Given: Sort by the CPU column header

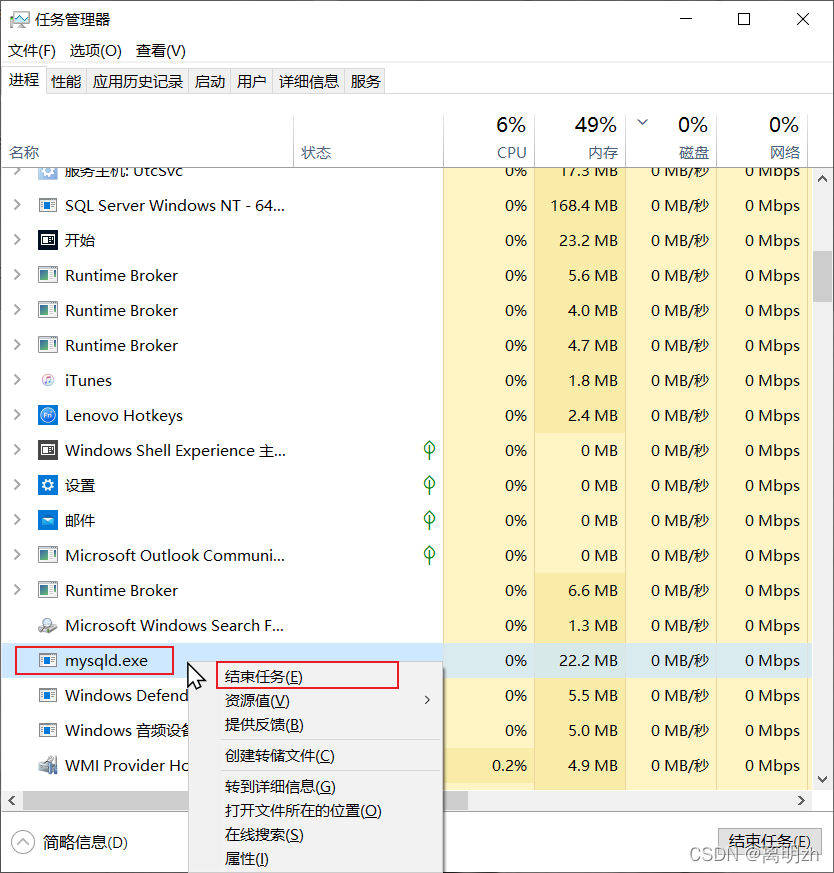Looking at the screenshot, I should point(489,140).
